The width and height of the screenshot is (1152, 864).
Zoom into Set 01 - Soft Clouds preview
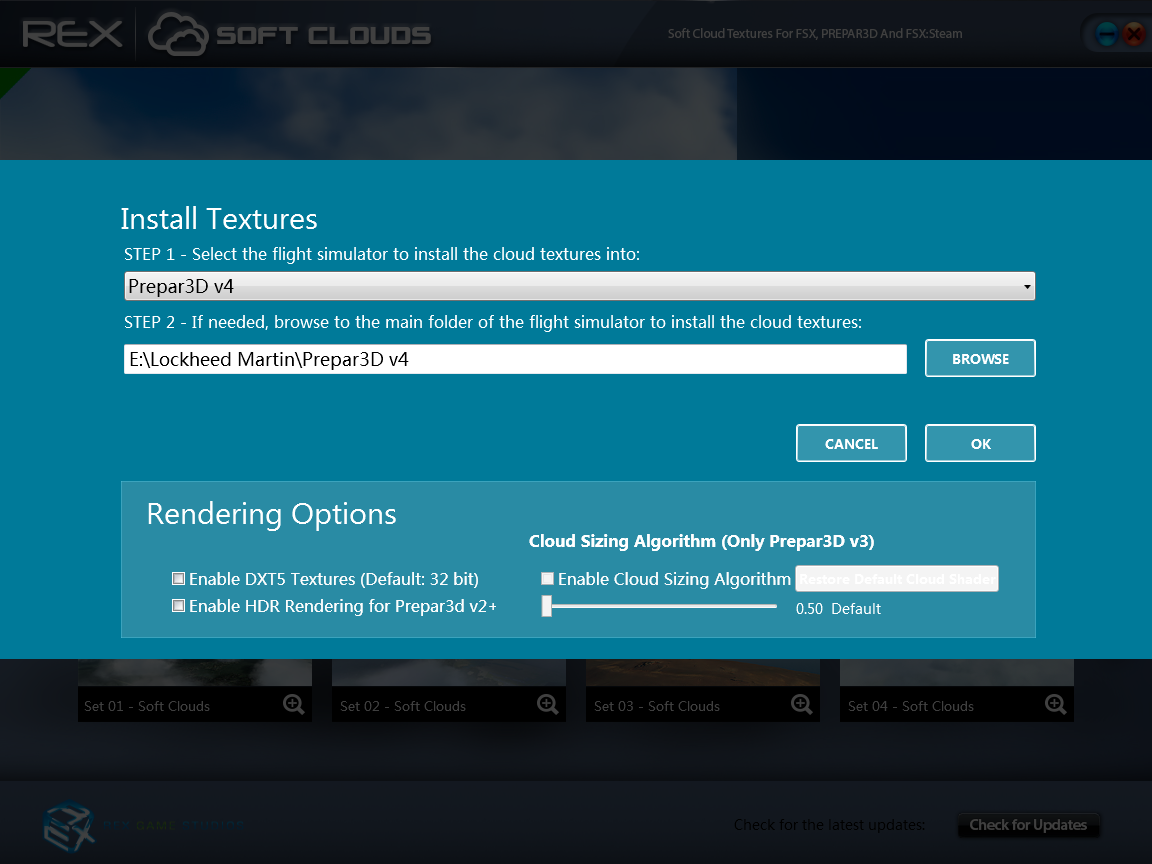[294, 705]
